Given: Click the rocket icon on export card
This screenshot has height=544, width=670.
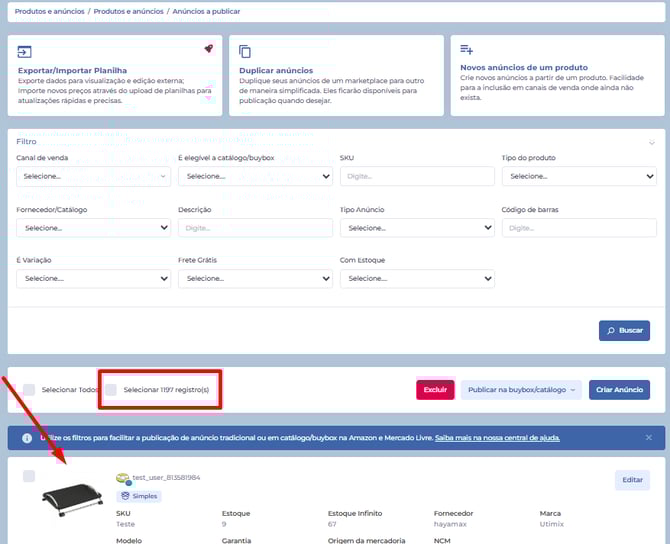Looking at the screenshot, I should 208,48.
